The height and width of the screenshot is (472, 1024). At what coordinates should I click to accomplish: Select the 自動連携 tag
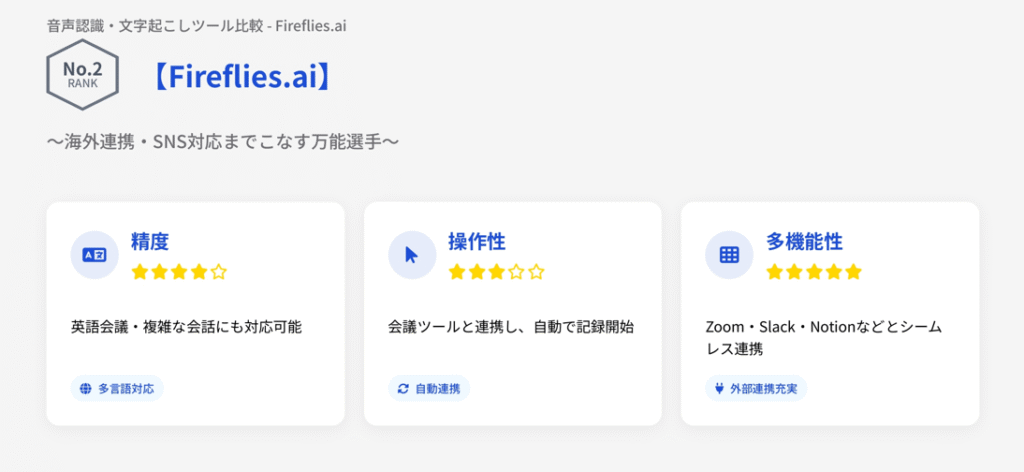click(428, 388)
